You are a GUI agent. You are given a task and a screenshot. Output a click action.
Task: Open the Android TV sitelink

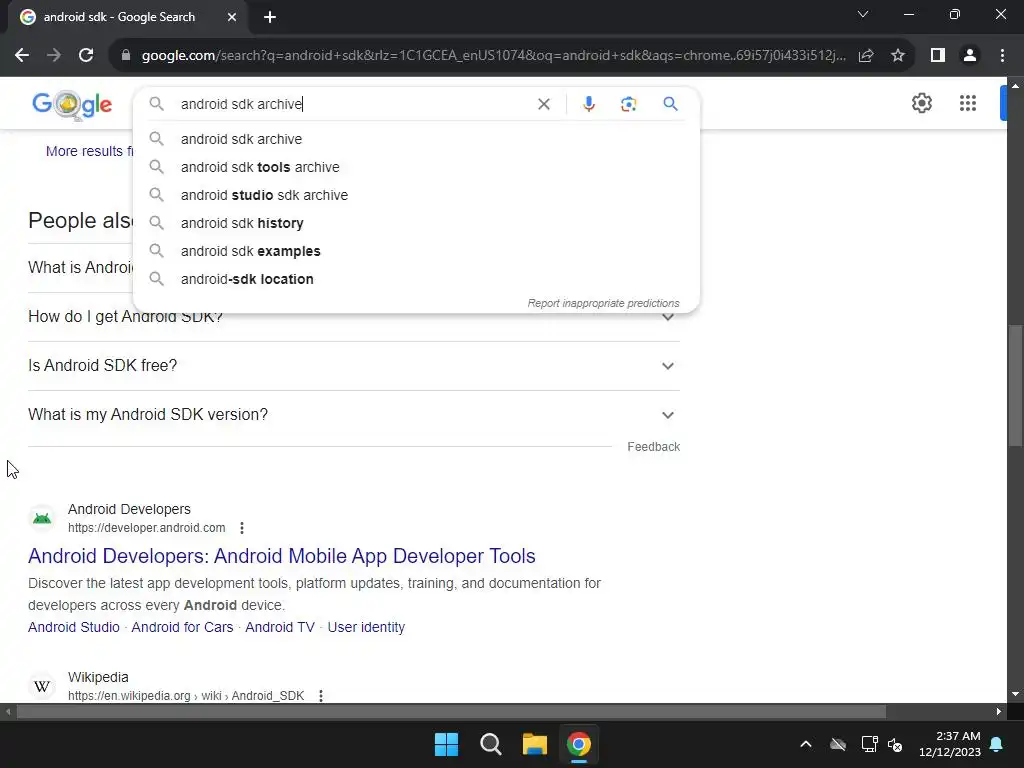coord(280,627)
